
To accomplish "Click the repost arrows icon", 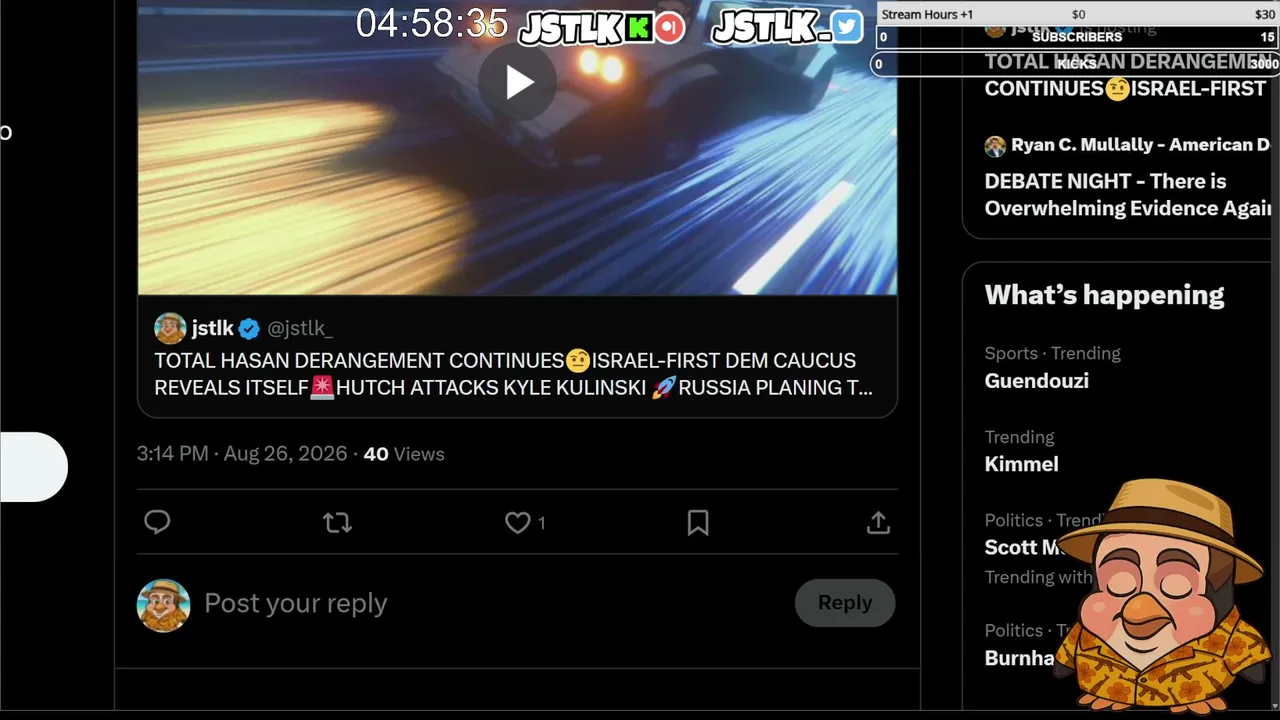I will [x=337, y=522].
